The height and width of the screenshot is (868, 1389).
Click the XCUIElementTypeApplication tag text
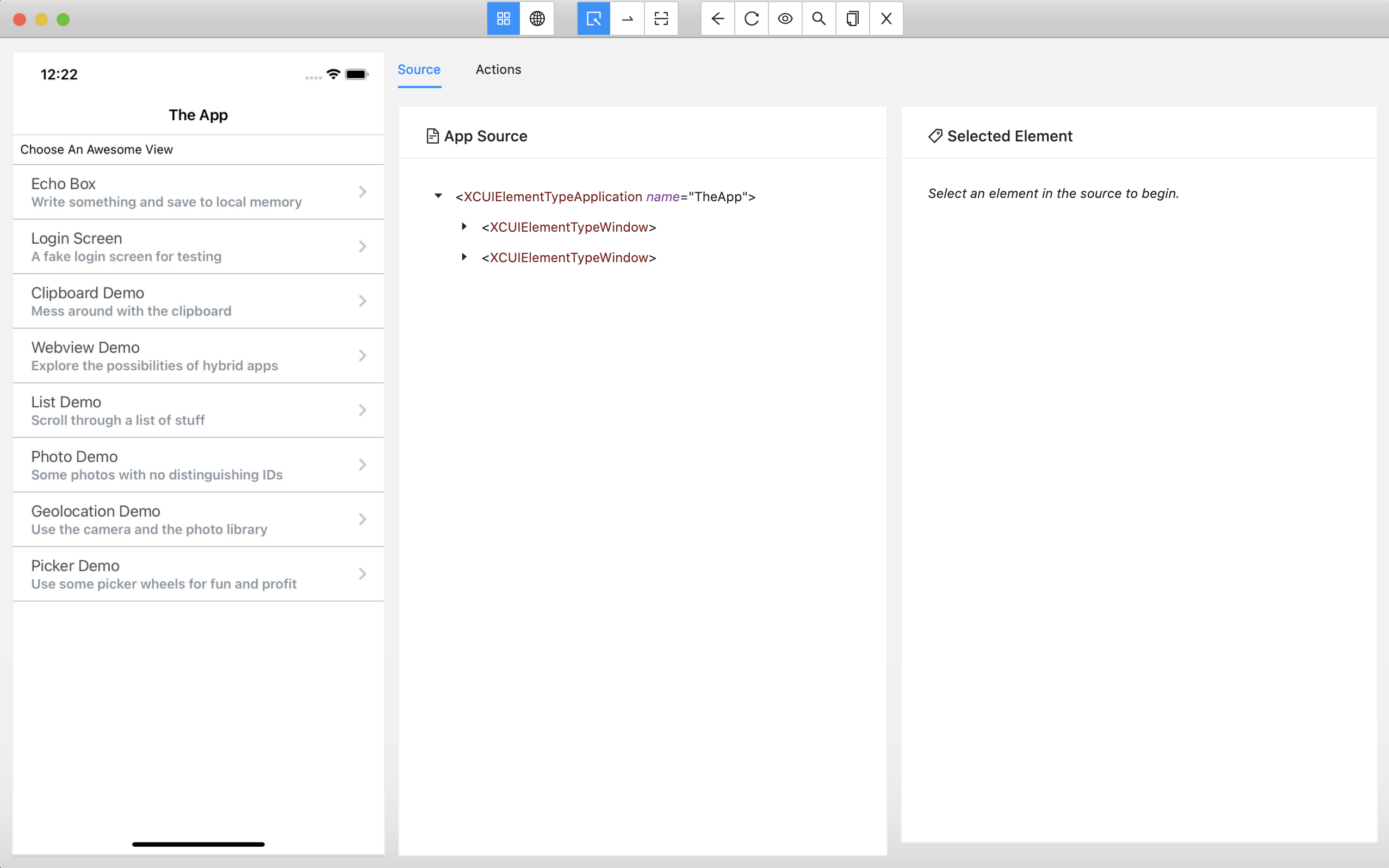(x=552, y=197)
